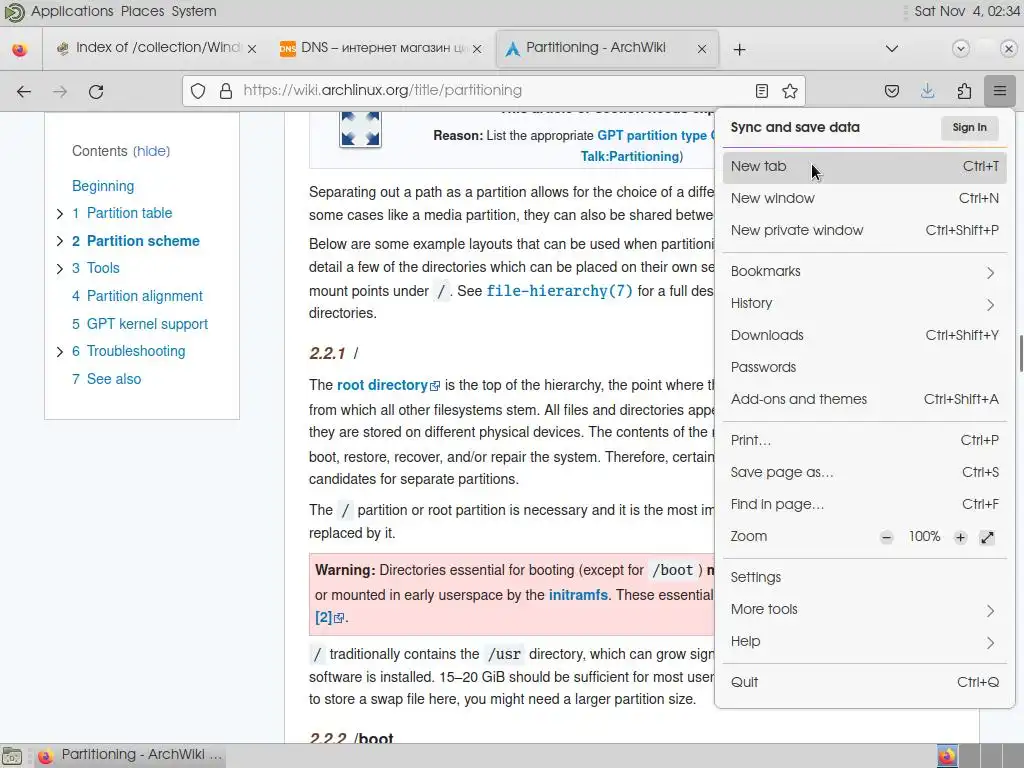Click the Sign In button
Viewport: 1024px width, 768px height.
click(969, 127)
